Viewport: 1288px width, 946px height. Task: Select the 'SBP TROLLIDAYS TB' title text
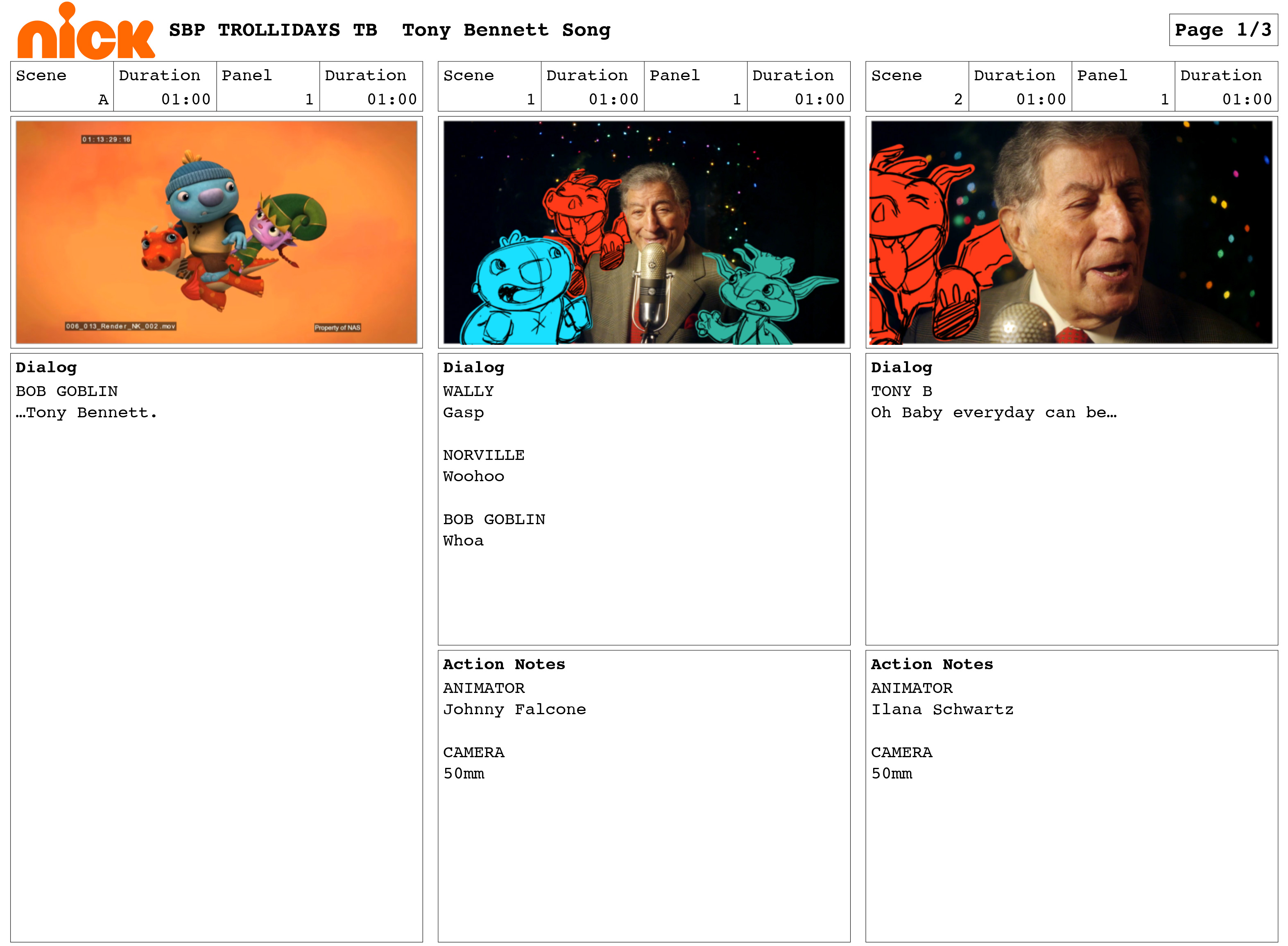pyautogui.click(x=273, y=30)
